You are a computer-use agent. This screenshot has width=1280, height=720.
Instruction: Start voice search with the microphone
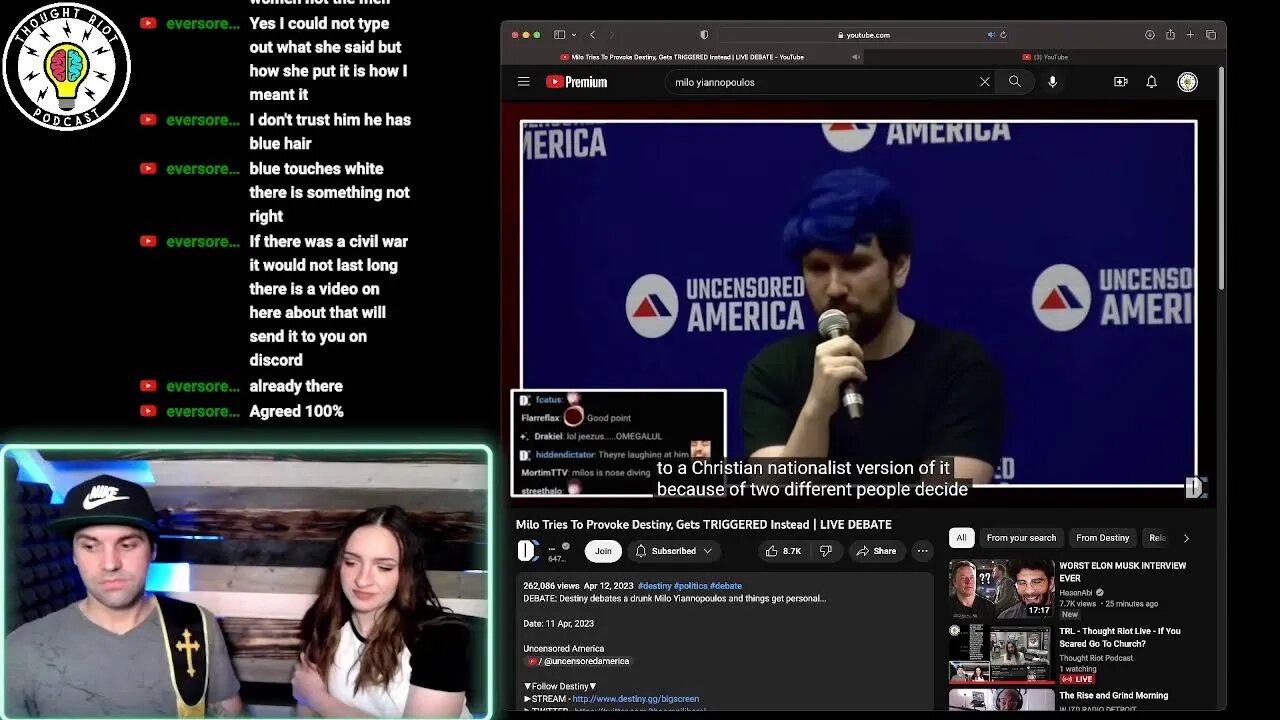tap(1052, 82)
